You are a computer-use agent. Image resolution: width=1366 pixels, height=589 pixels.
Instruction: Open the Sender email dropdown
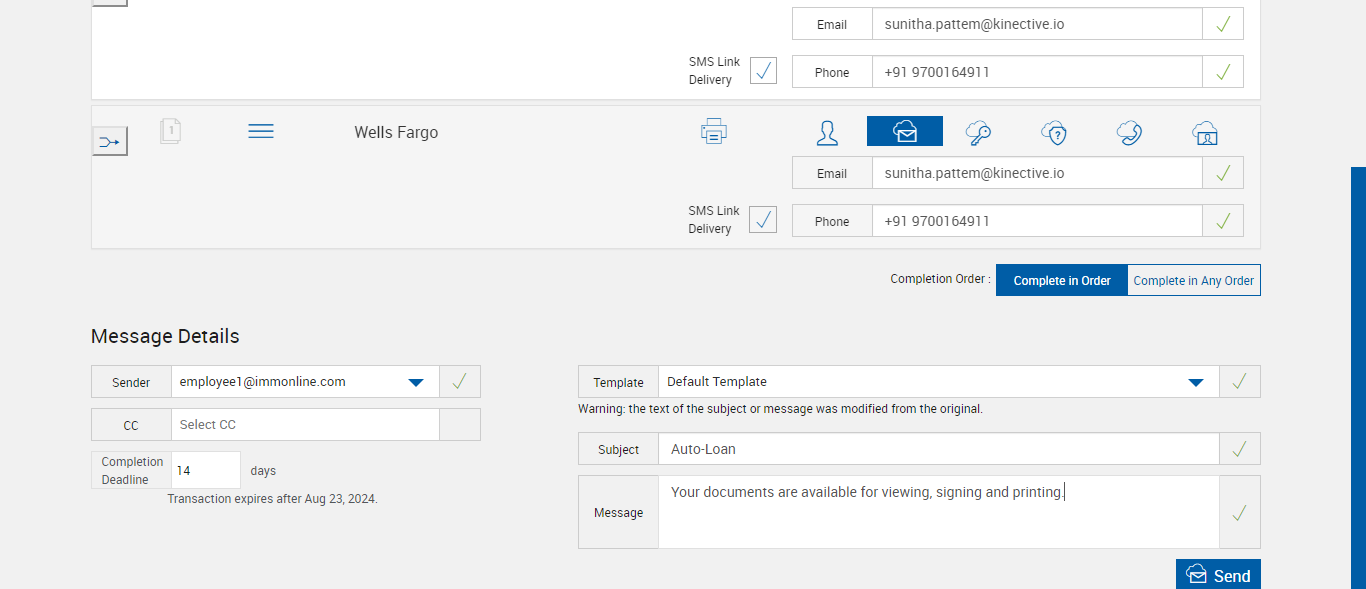416,382
